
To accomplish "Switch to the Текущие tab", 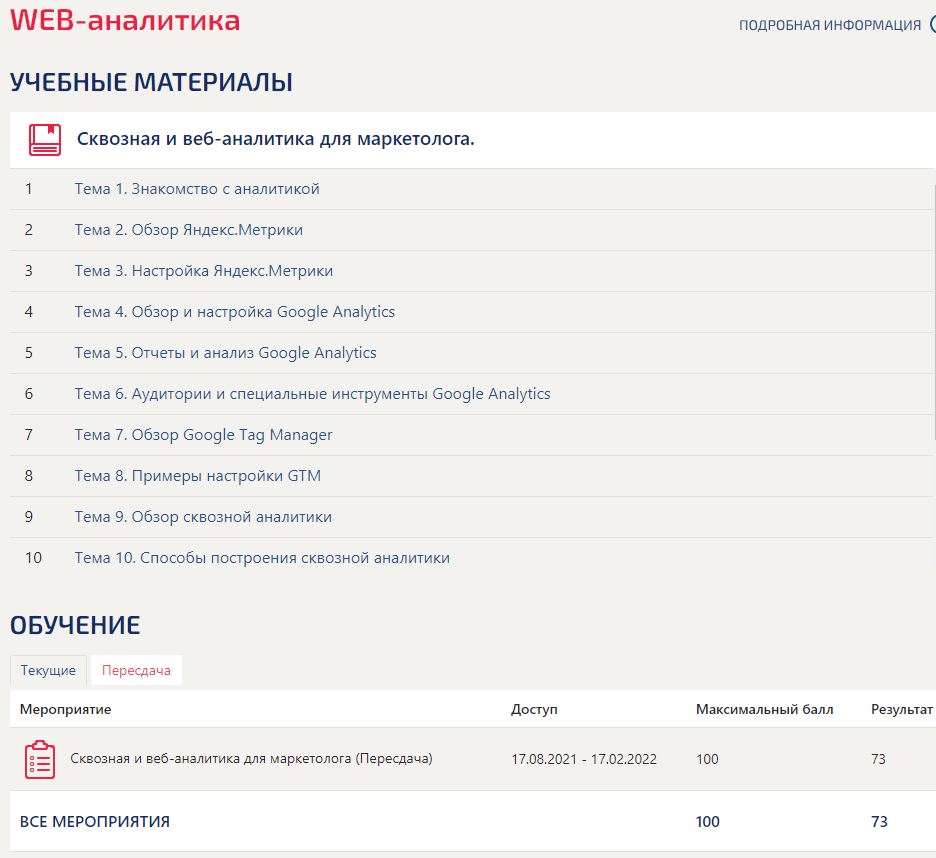I will pos(48,670).
